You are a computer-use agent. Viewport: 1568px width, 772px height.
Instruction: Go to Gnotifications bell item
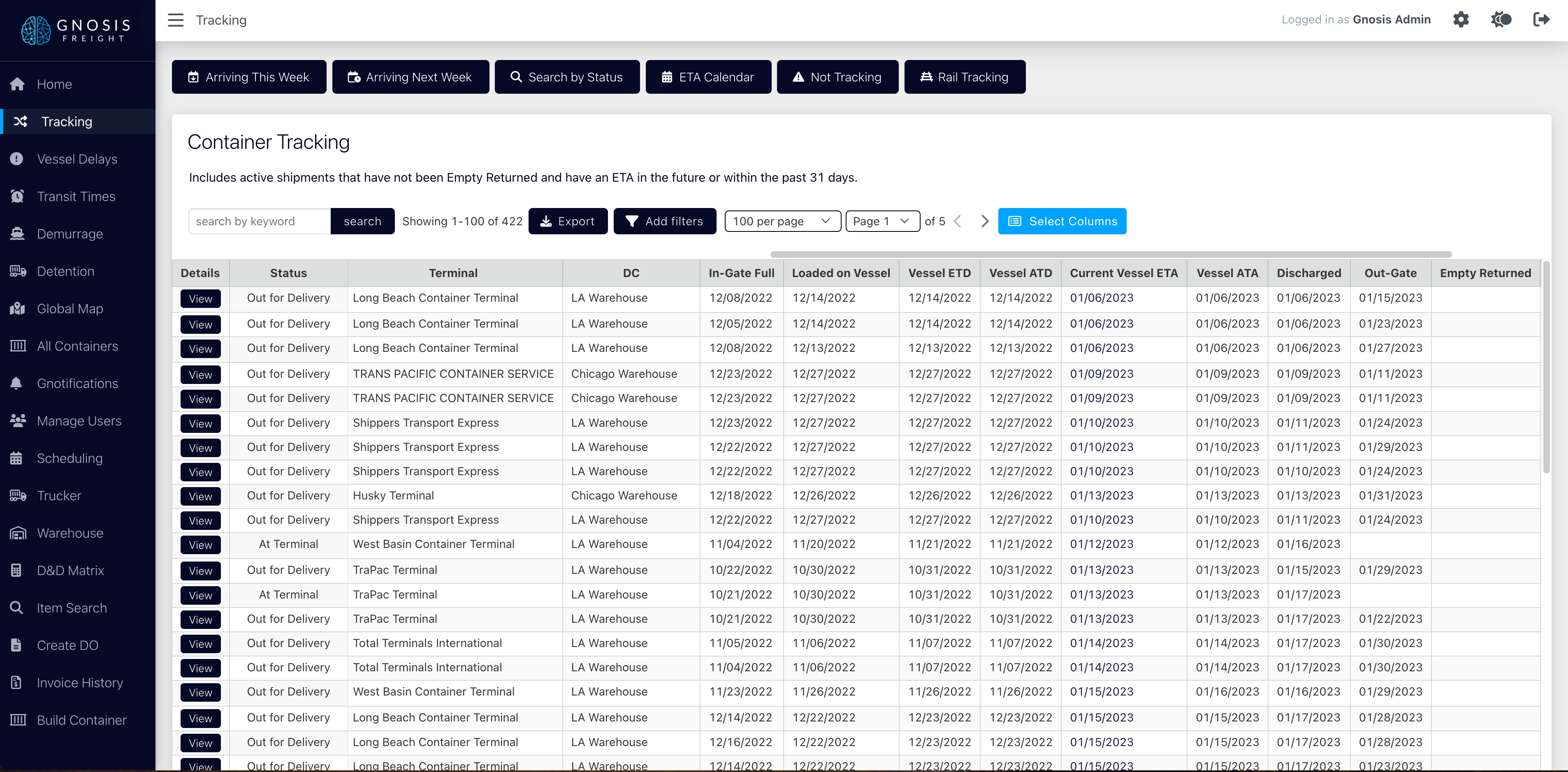tap(77, 383)
